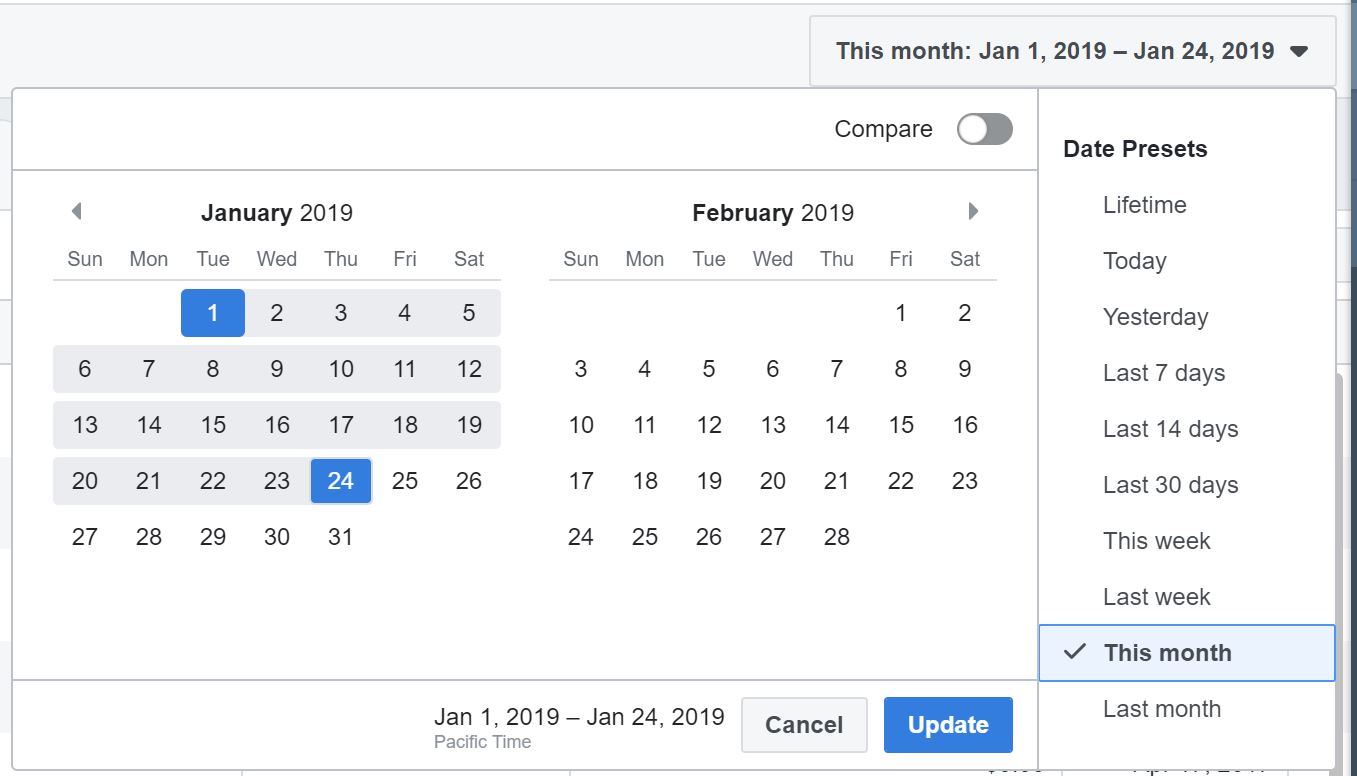This screenshot has width=1357, height=776.
Task: Choose the Last 7 days preset
Action: click(x=1163, y=373)
